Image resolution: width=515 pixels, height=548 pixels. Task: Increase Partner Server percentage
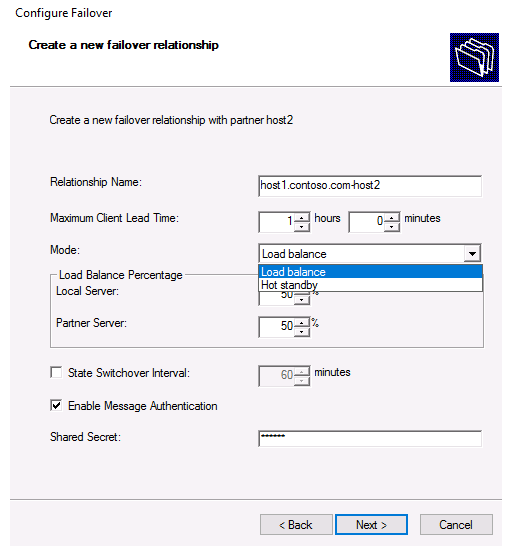coord(302,323)
